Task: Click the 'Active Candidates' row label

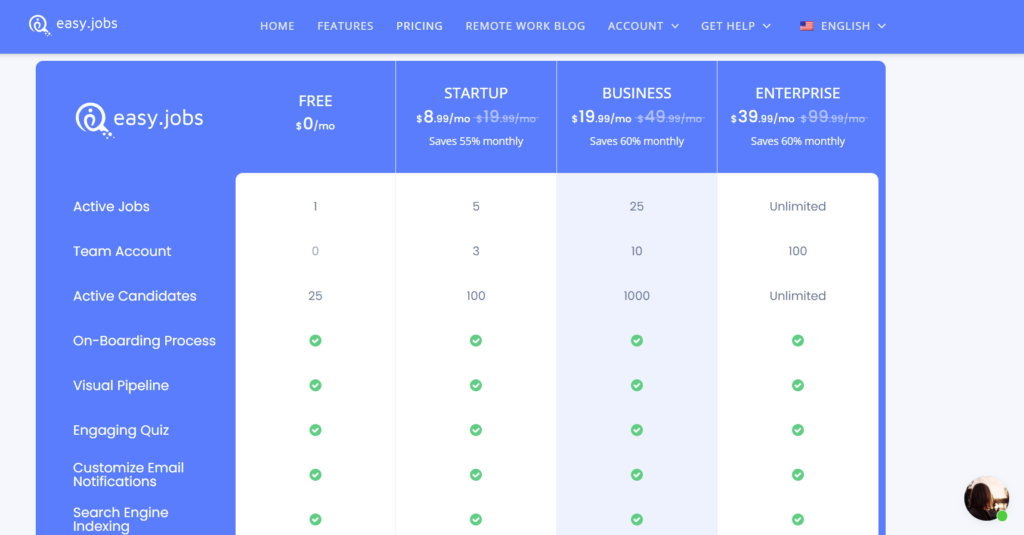Action: (135, 296)
